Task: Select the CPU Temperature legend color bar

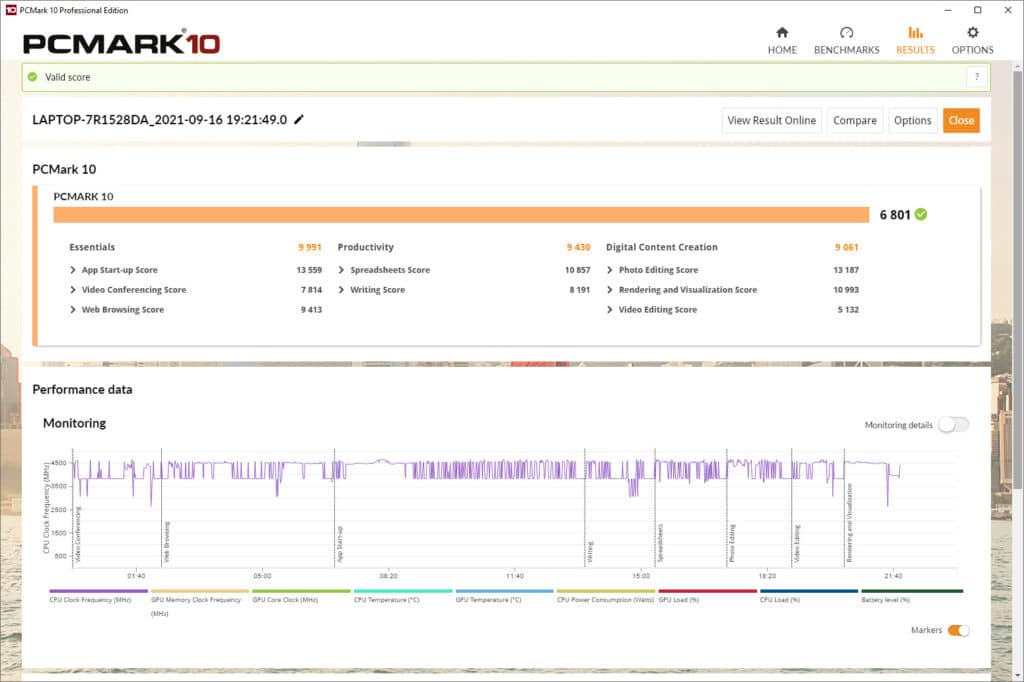Action: coord(402,591)
